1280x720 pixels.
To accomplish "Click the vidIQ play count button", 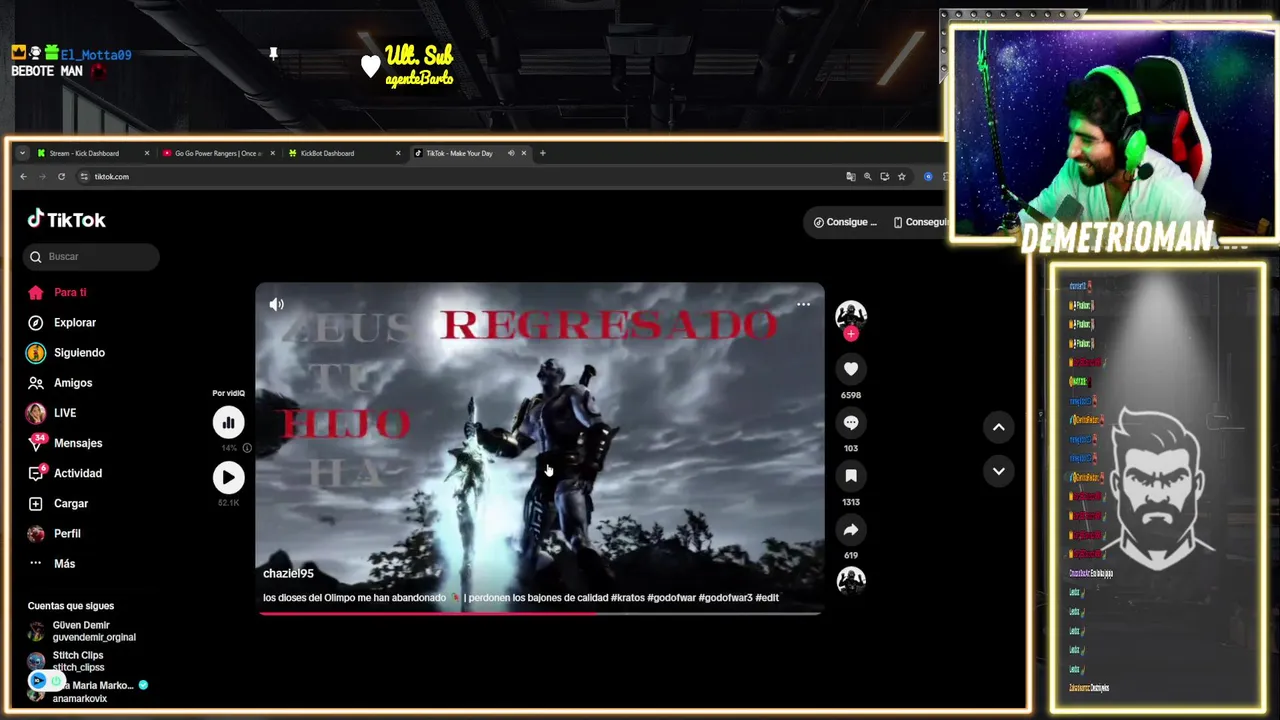I will click(228, 478).
